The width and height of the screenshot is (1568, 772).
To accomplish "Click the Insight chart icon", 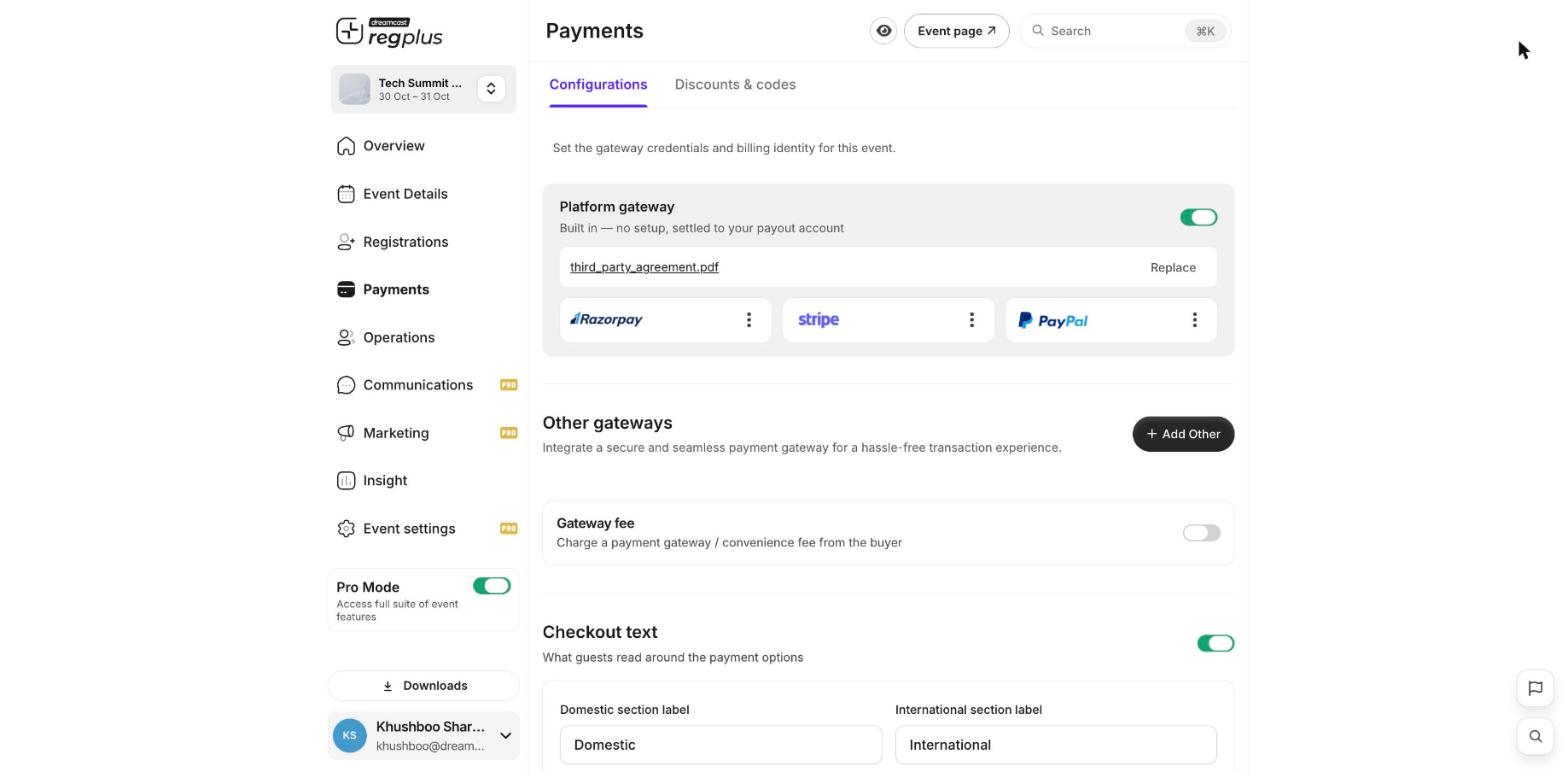I will pyautogui.click(x=346, y=481).
